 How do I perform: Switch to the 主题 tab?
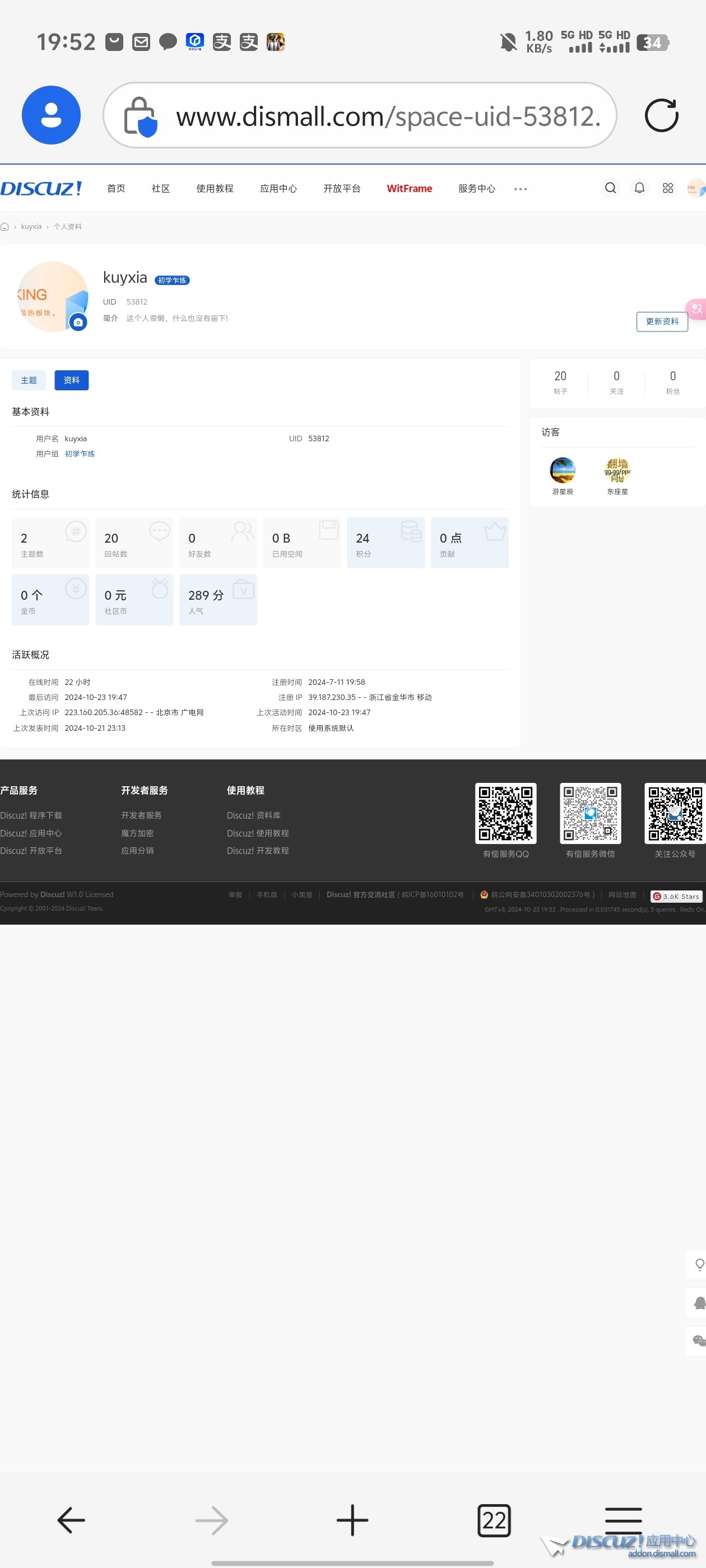coord(29,380)
